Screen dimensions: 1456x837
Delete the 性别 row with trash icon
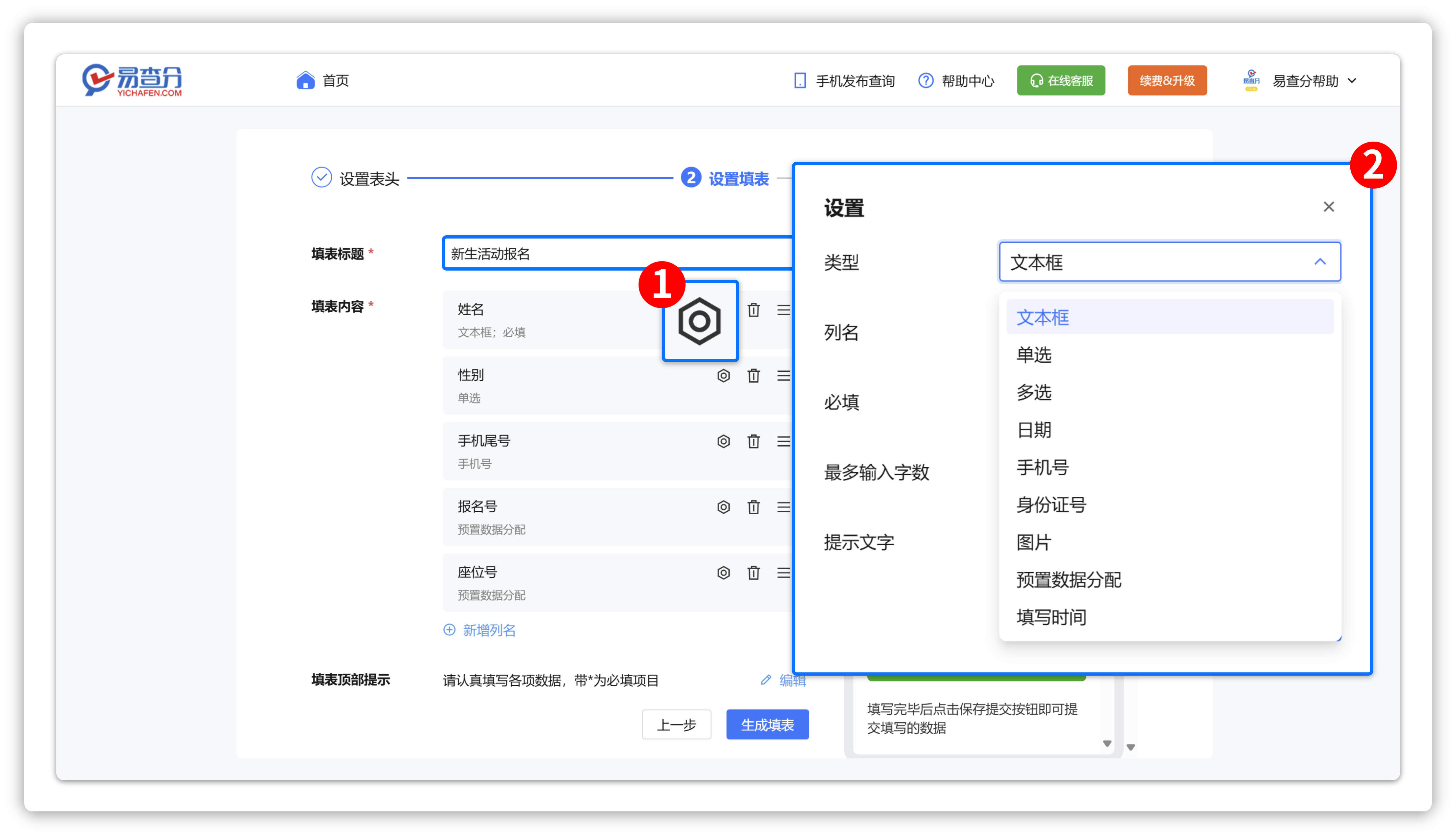753,375
